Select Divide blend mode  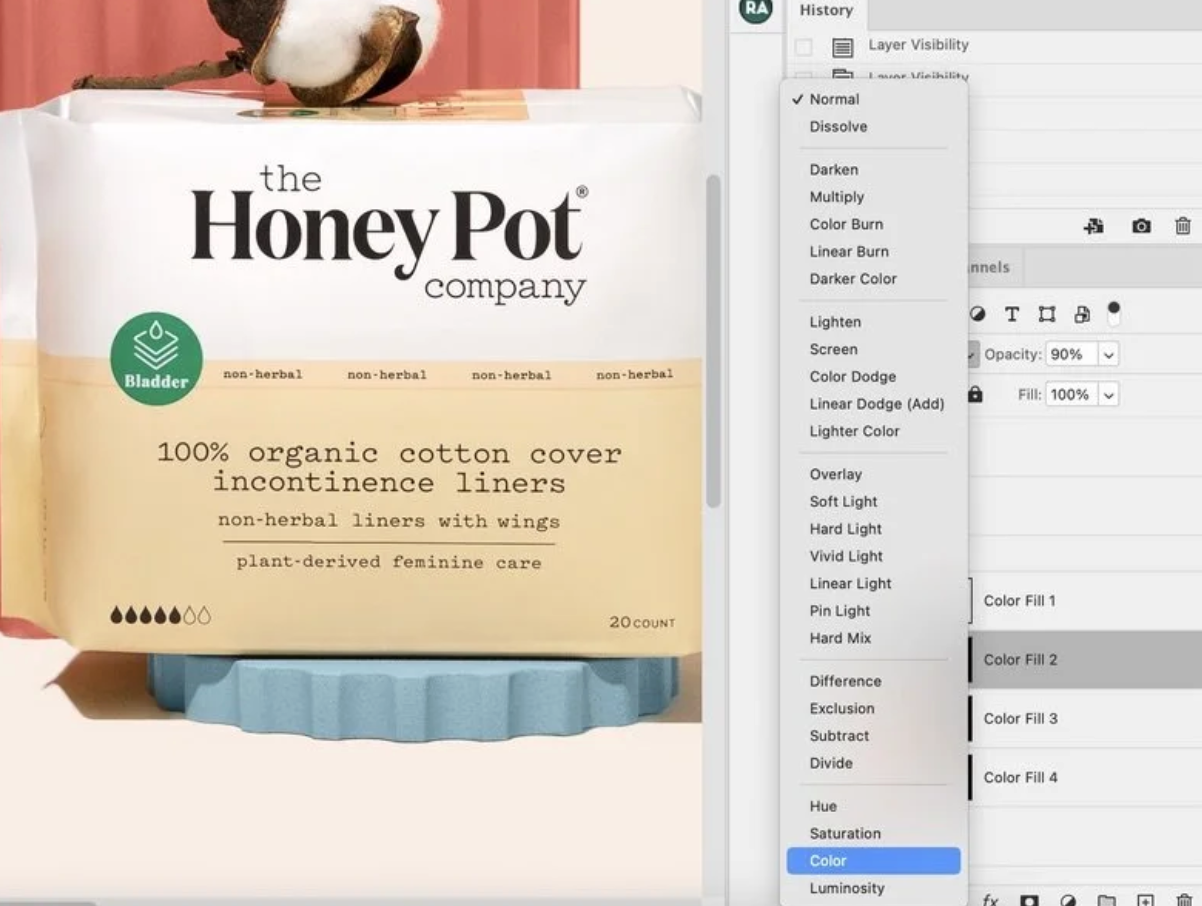click(x=873, y=763)
